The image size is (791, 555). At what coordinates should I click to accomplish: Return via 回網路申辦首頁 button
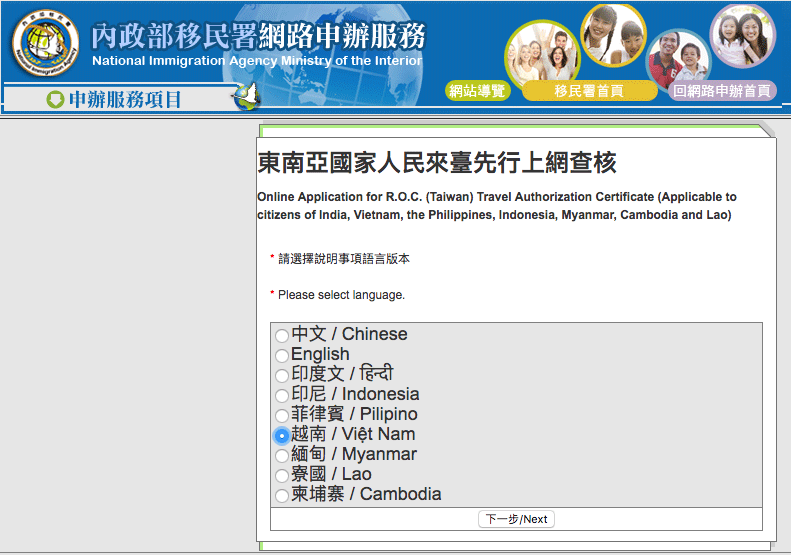722,91
